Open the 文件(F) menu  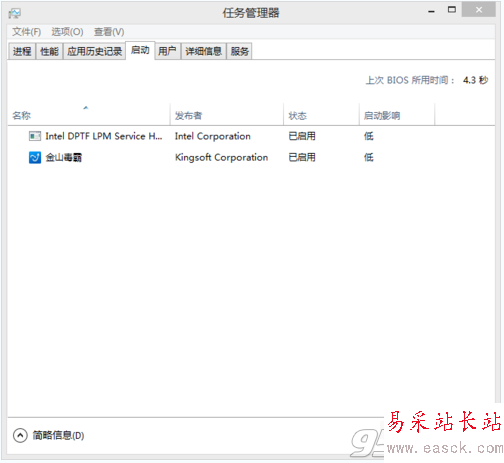27,32
